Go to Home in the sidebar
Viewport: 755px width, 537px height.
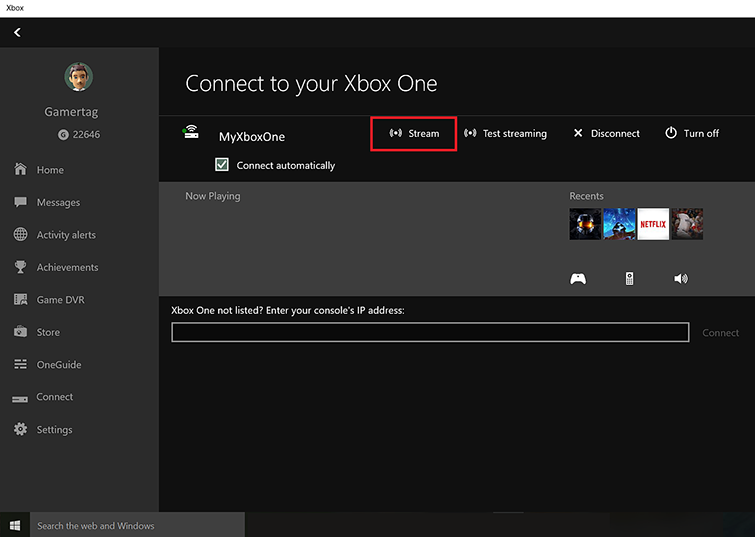click(50, 170)
